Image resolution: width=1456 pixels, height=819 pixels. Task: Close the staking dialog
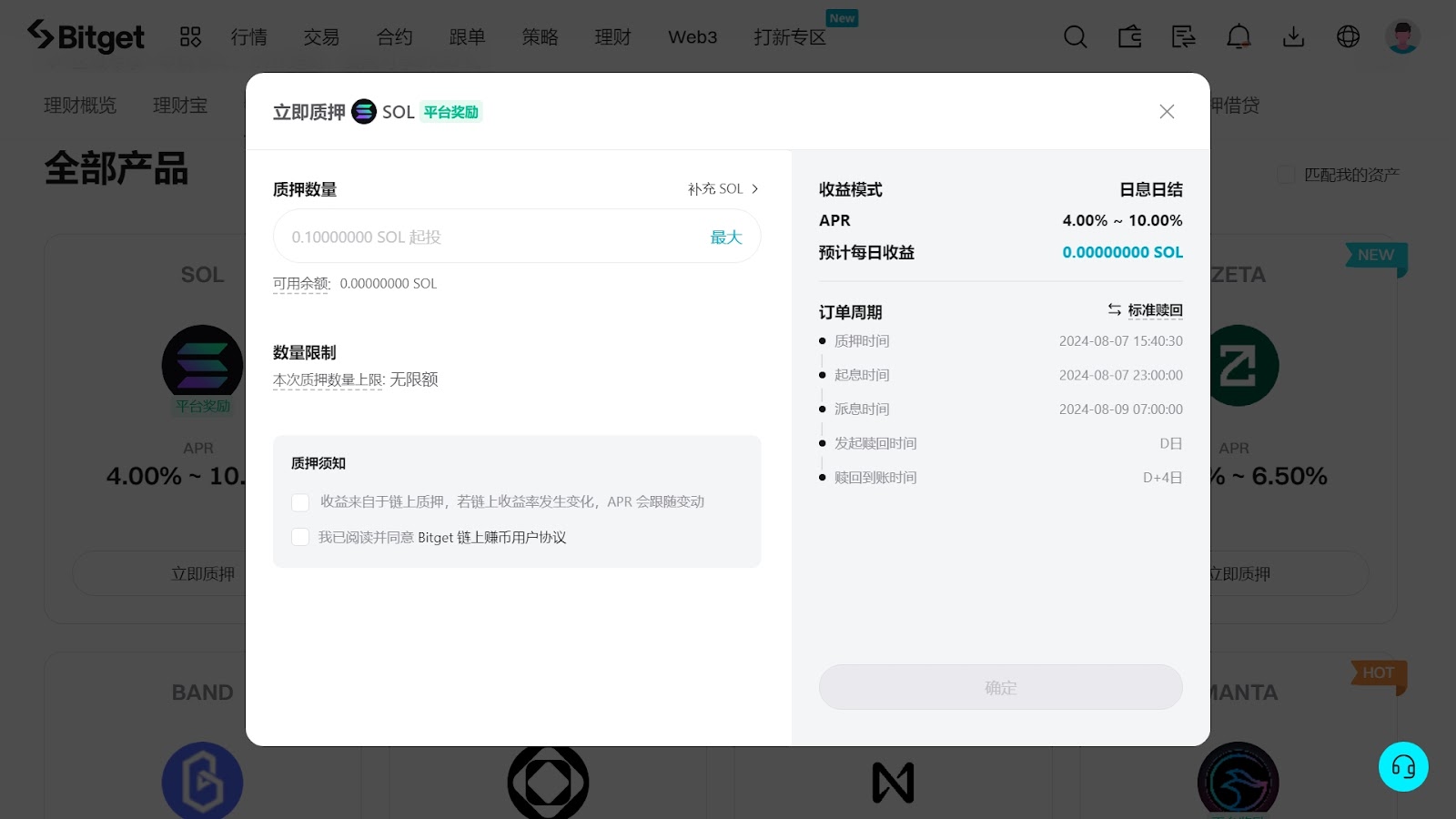tap(1167, 111)
